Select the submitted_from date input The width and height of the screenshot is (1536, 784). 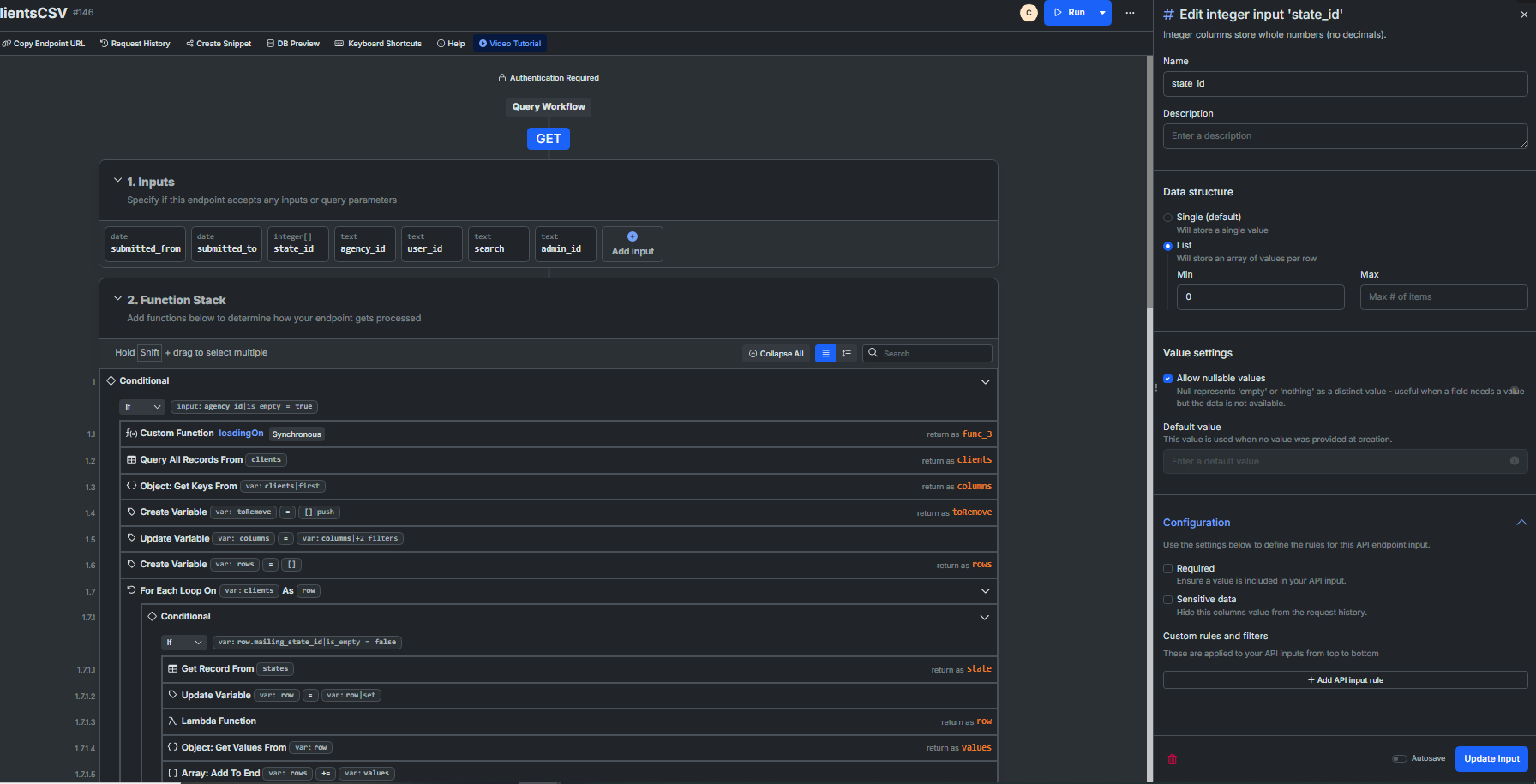146,243
